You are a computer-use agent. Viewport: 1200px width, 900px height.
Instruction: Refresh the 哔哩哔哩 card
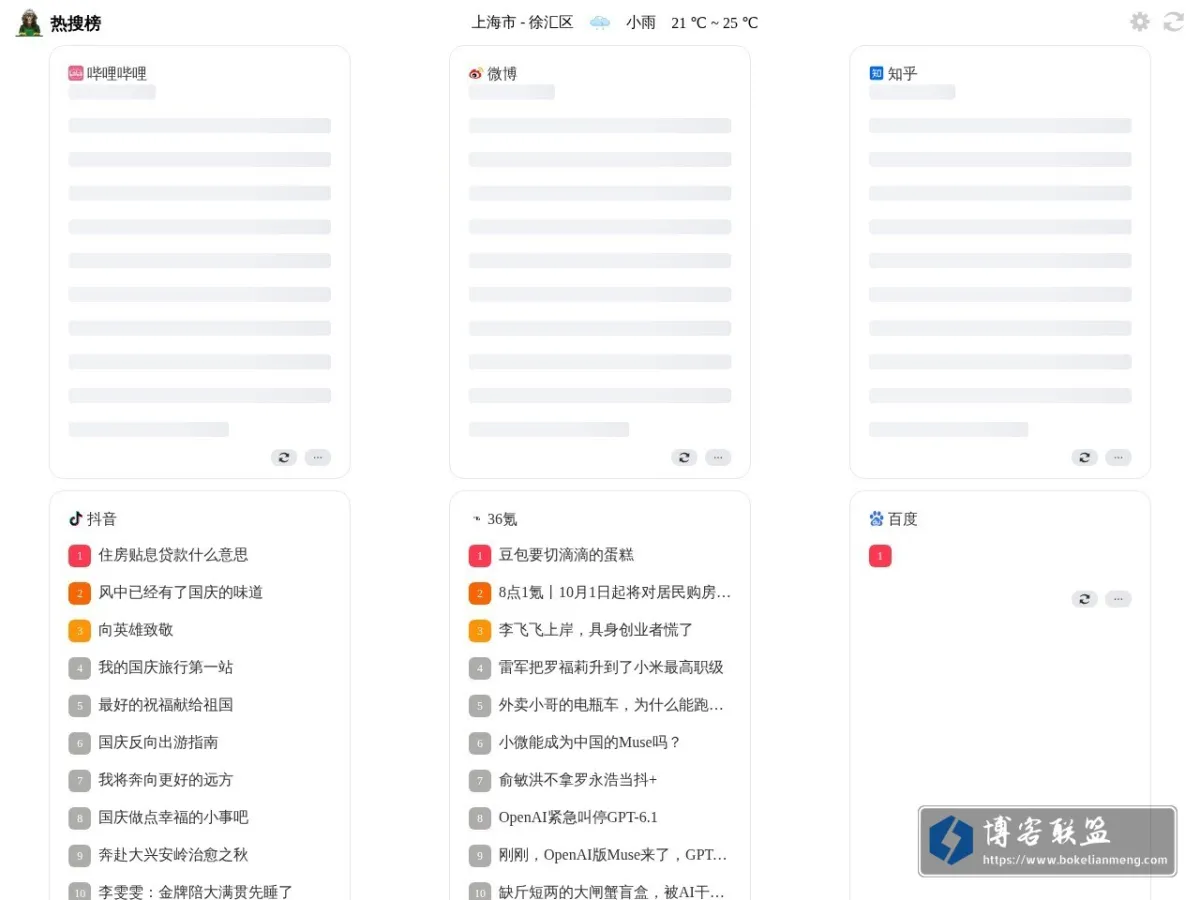pyautogui.click(x=284, y=457)
